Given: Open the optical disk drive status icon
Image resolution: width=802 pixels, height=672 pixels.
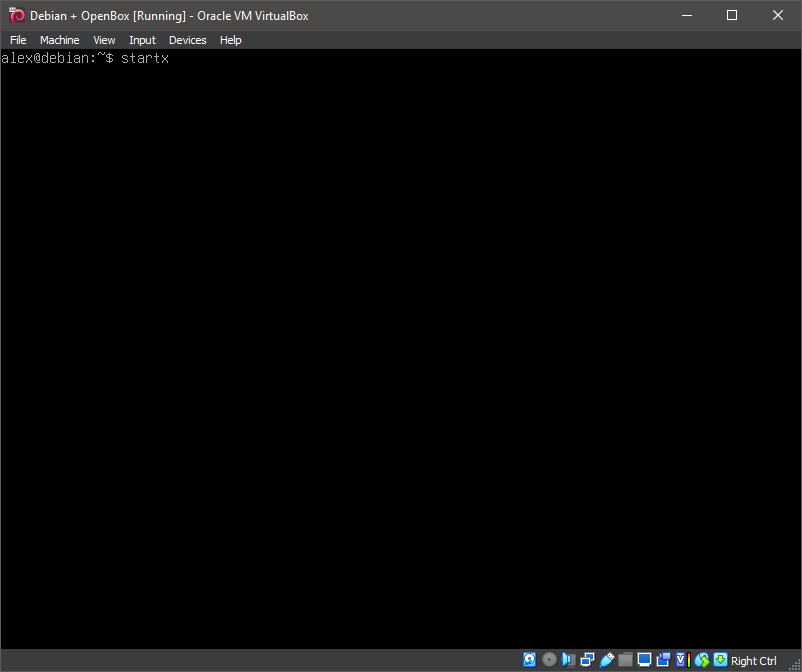Looking at the screenshot, I should point(549,660).
